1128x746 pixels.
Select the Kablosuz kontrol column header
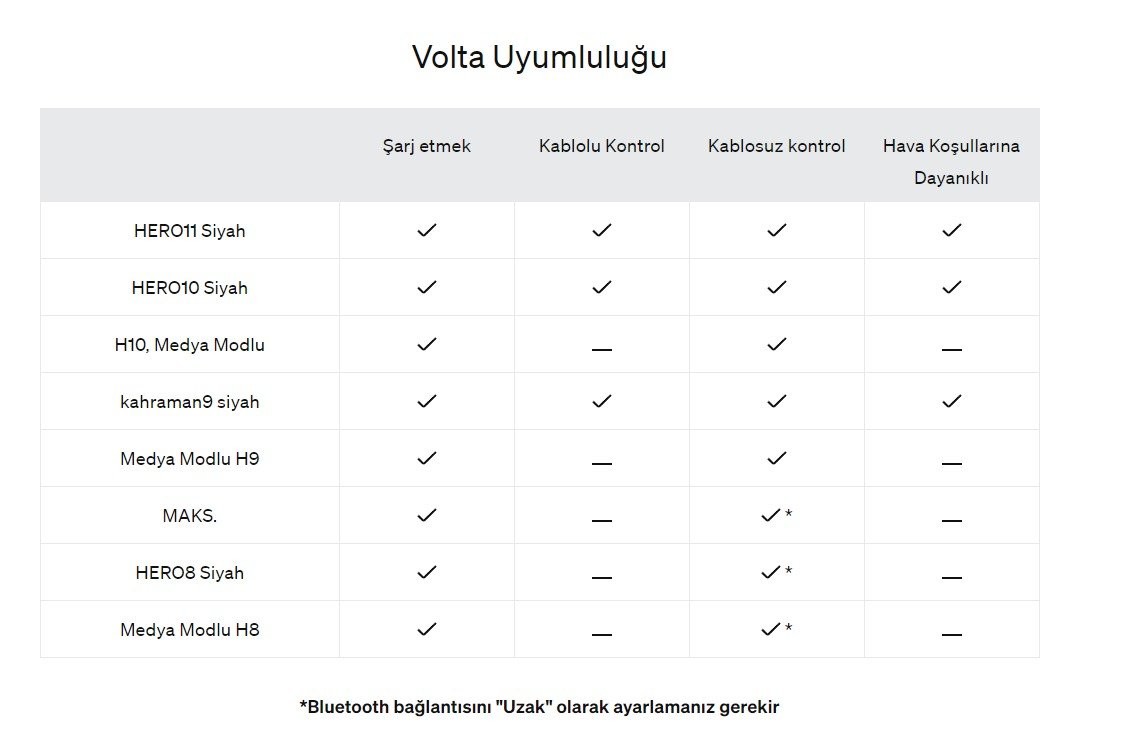tap(776, 146)
